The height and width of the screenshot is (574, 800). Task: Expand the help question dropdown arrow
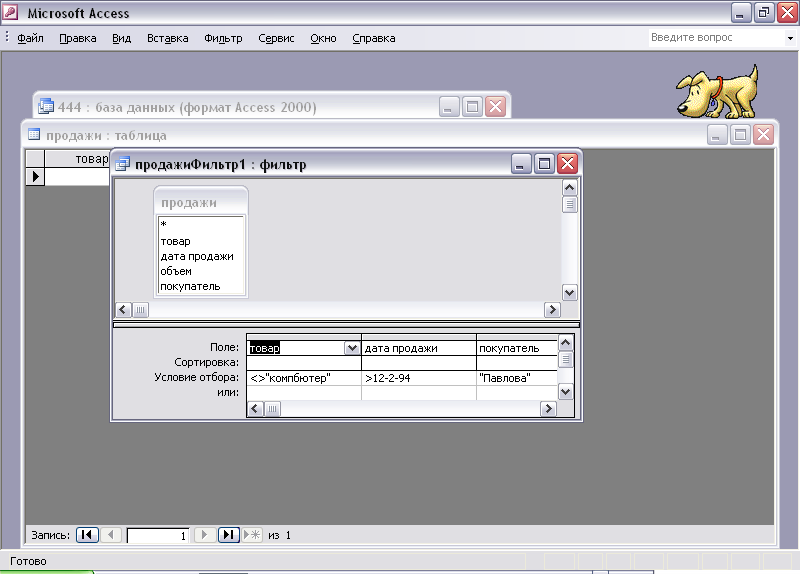pos(790,38)
